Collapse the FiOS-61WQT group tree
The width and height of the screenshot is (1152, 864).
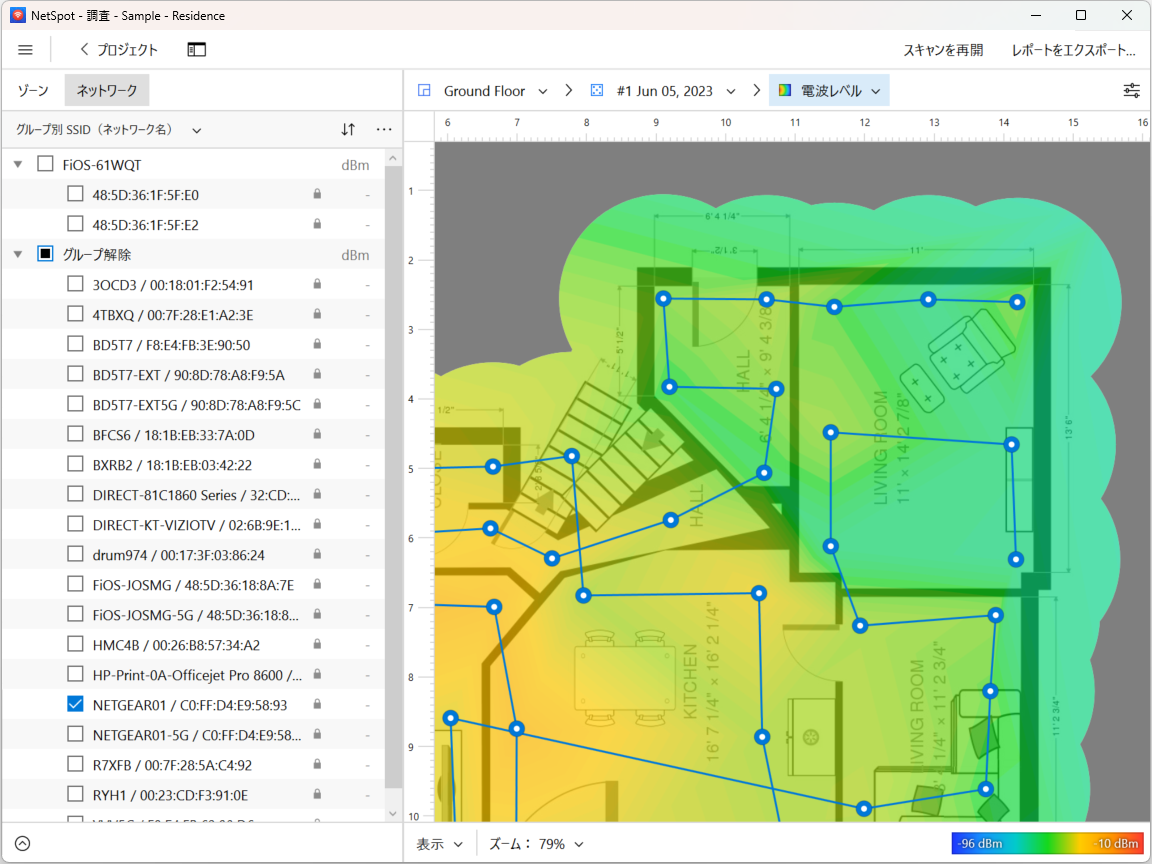click(x=18, y=165)
